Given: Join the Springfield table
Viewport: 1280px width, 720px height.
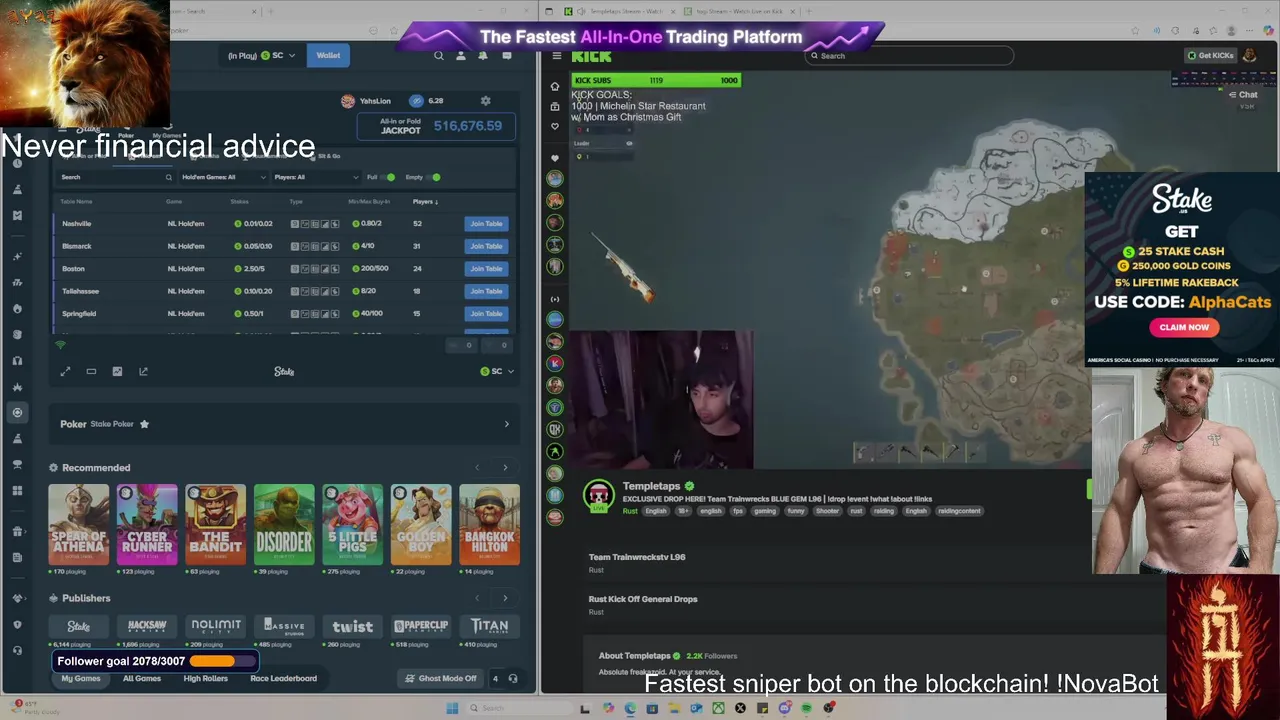Looking at the screenshot, I should (x=486, y=314).
